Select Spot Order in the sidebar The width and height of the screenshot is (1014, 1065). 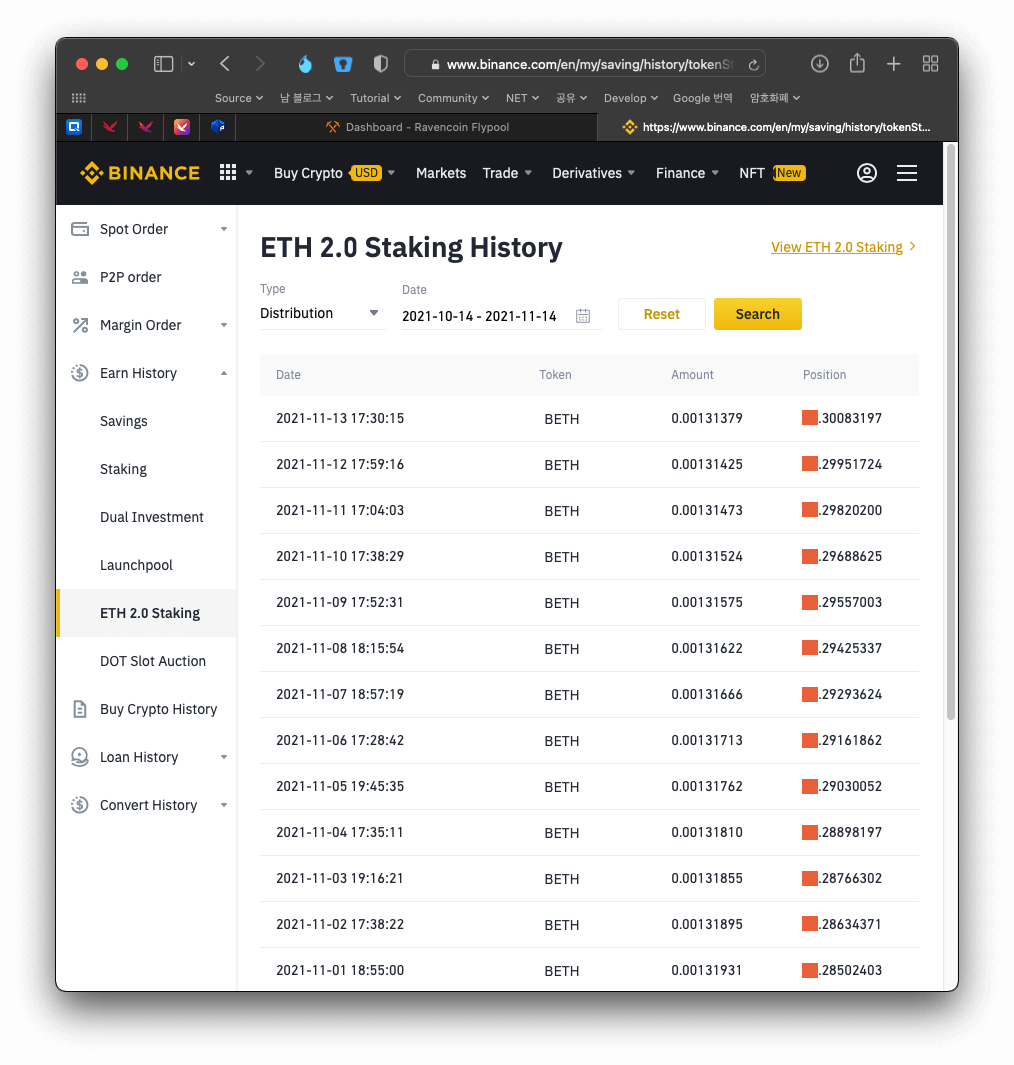point(134,230)
